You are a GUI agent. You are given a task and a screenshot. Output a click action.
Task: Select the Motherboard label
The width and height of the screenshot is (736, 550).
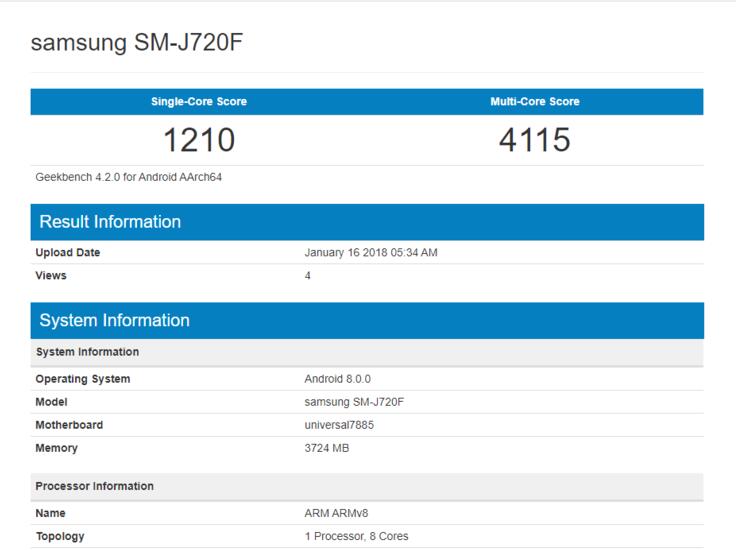pos(69,425)
